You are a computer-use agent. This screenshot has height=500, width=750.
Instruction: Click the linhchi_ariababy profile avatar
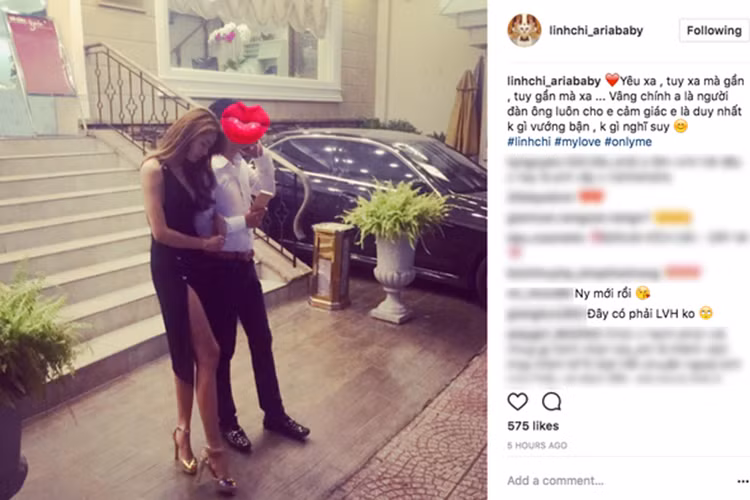pos(524,31)
